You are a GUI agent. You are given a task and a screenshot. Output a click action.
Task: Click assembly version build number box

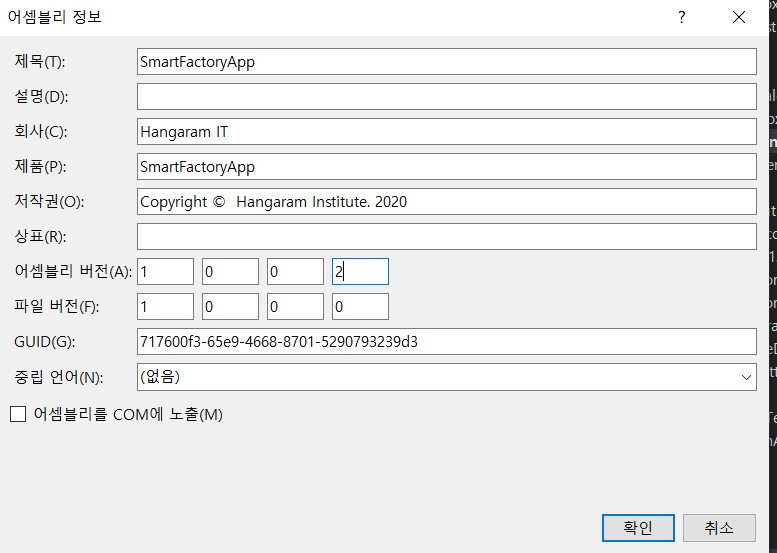pos(295,272)
